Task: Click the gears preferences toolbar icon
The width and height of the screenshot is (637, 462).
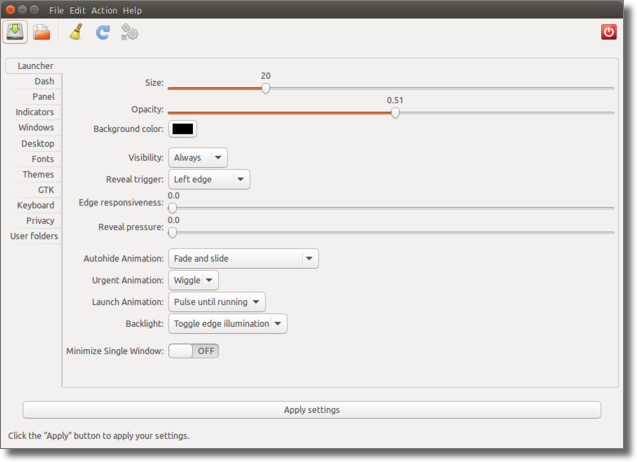Action: (x=129, y=32)
